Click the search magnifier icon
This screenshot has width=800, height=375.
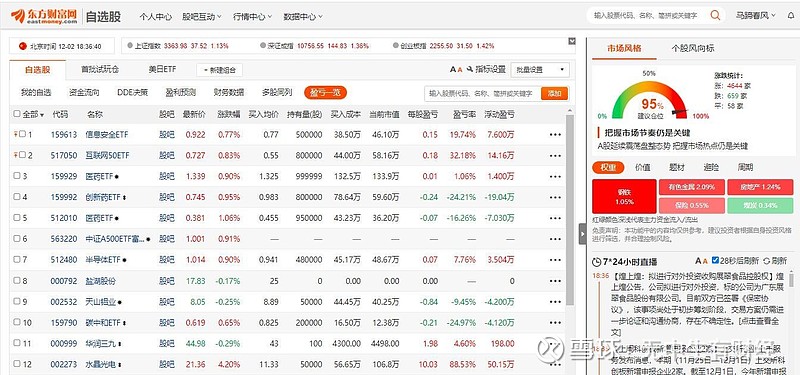pos(715,15)
